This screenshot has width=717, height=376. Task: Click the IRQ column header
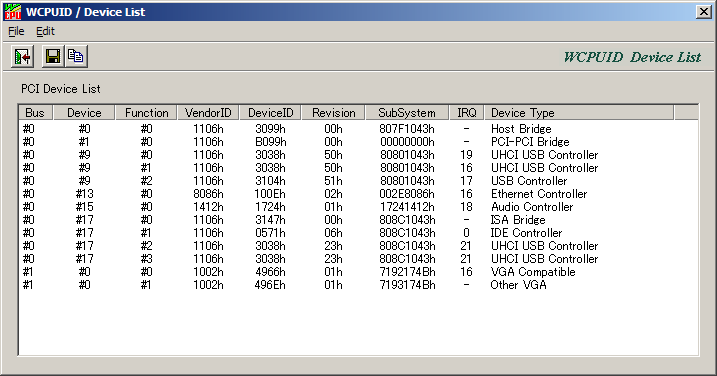tap(466, 113)
